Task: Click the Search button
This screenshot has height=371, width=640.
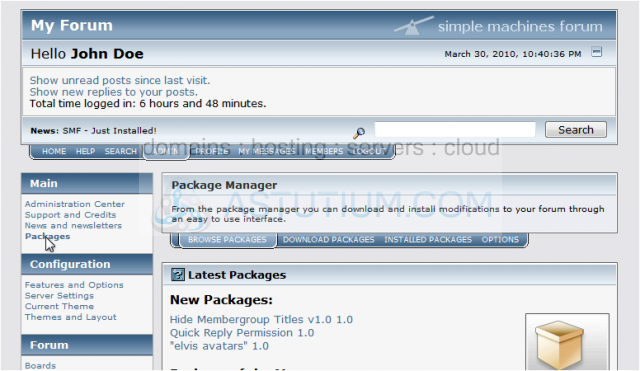Action: [576, 130]
